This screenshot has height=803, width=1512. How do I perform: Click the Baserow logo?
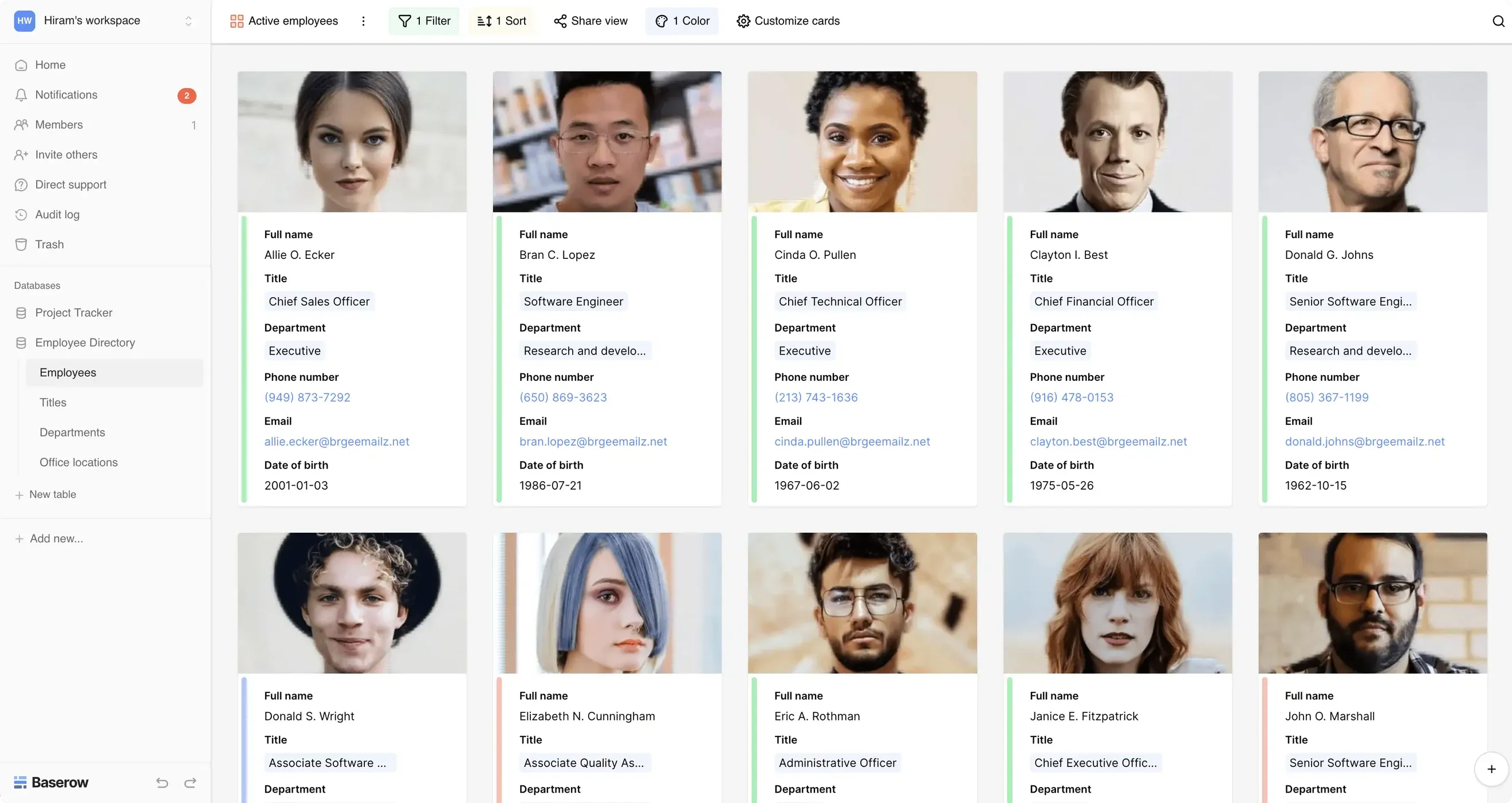[51, 782]
